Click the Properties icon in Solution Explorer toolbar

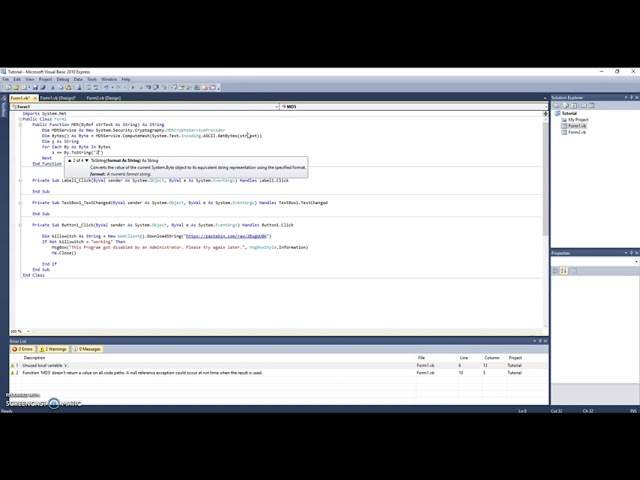[556, 105]
